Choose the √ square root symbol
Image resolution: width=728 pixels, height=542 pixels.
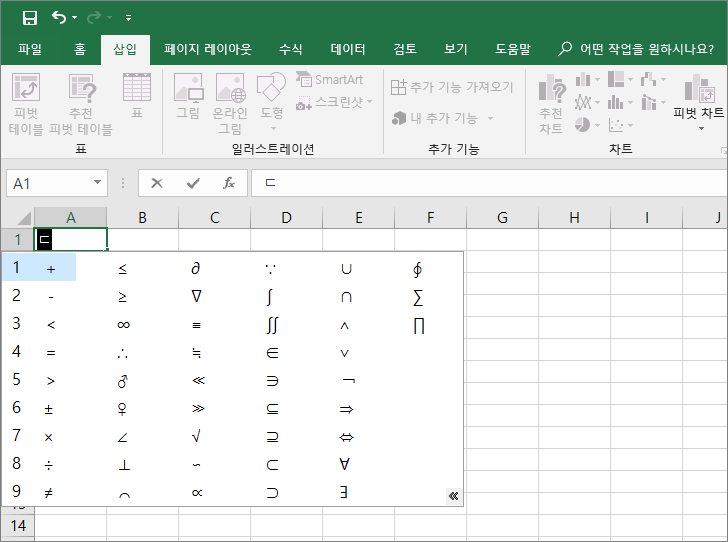(x=196, y=436)
